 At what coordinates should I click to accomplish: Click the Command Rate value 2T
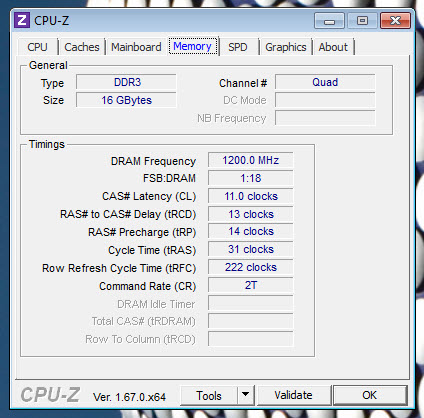[251, 285]
